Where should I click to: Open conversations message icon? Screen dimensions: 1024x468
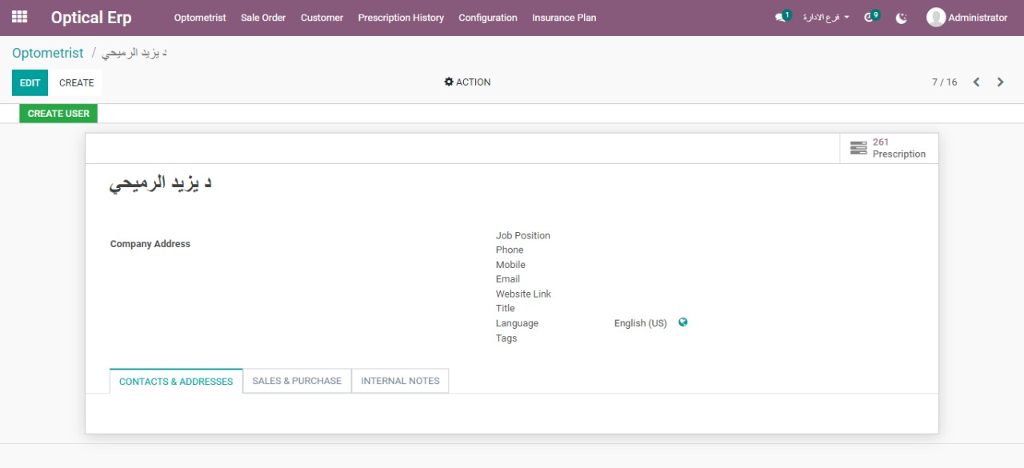(781, 18)
